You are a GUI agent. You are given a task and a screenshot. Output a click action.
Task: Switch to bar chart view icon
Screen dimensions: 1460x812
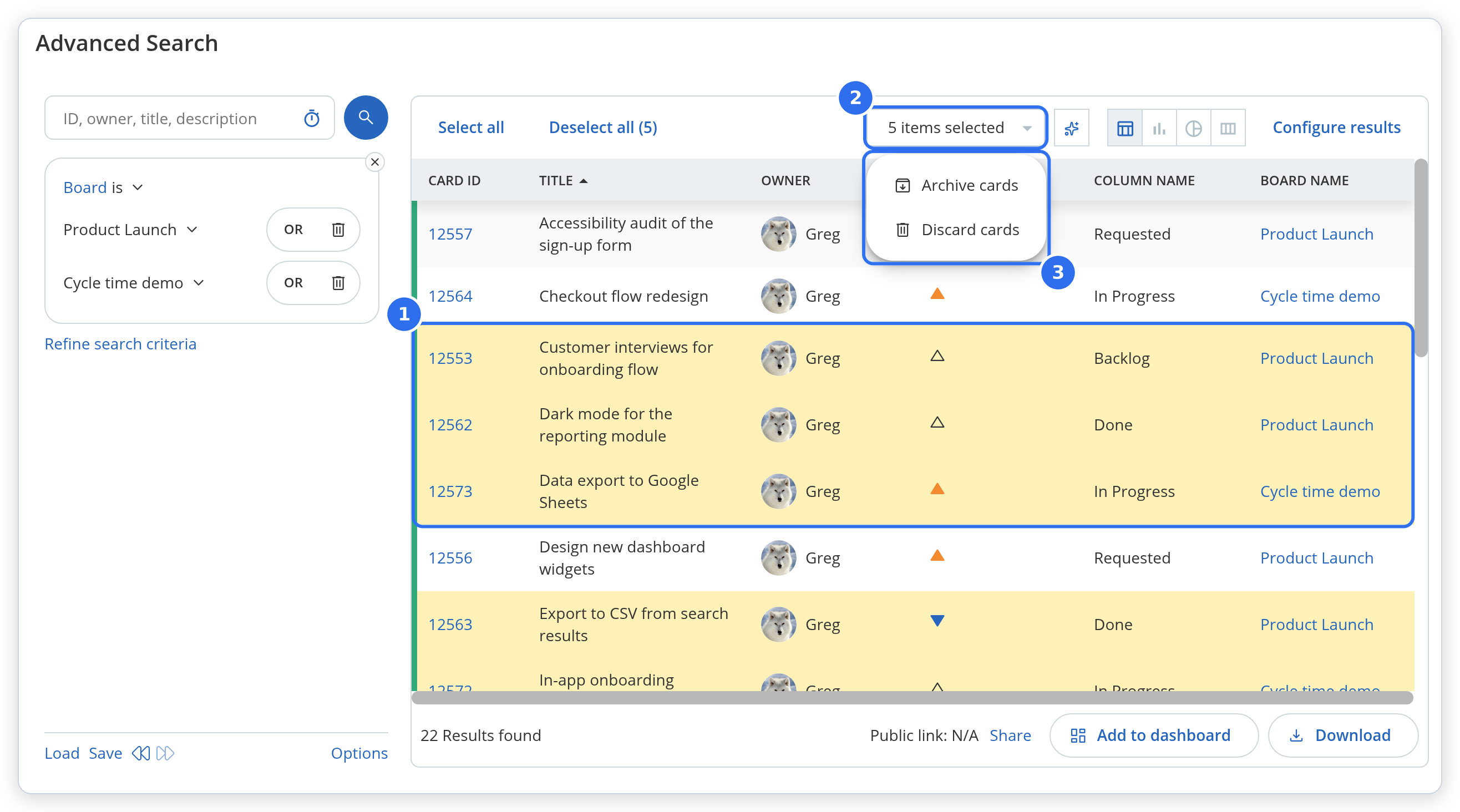[1159, 128]
